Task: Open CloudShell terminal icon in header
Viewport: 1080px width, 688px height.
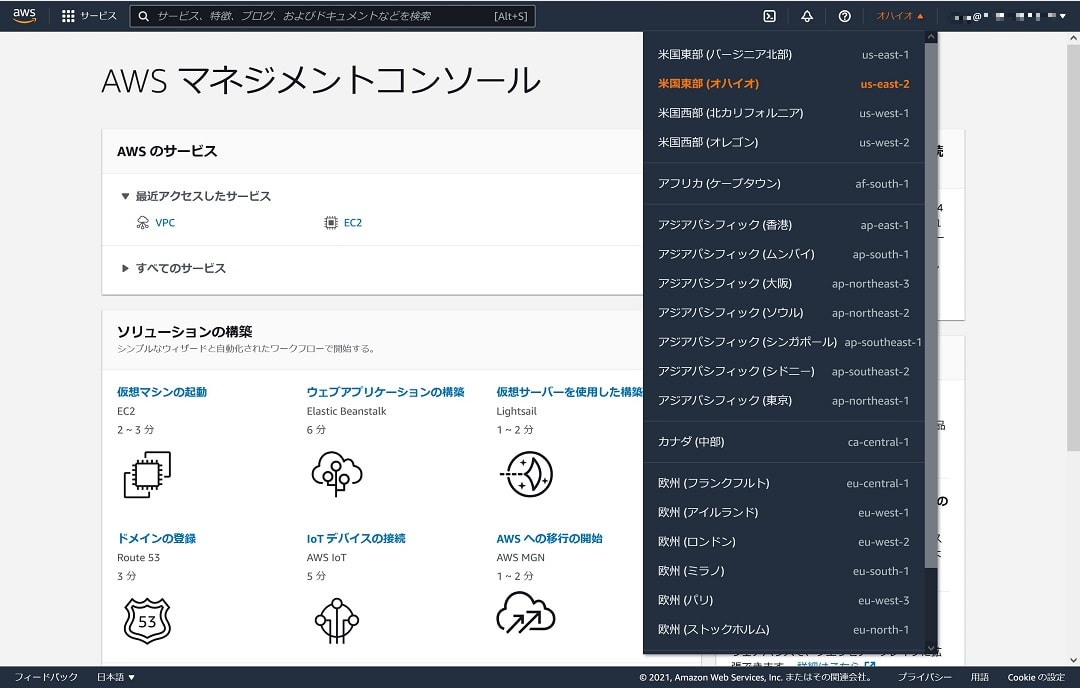Action: [x=769, y=16]
